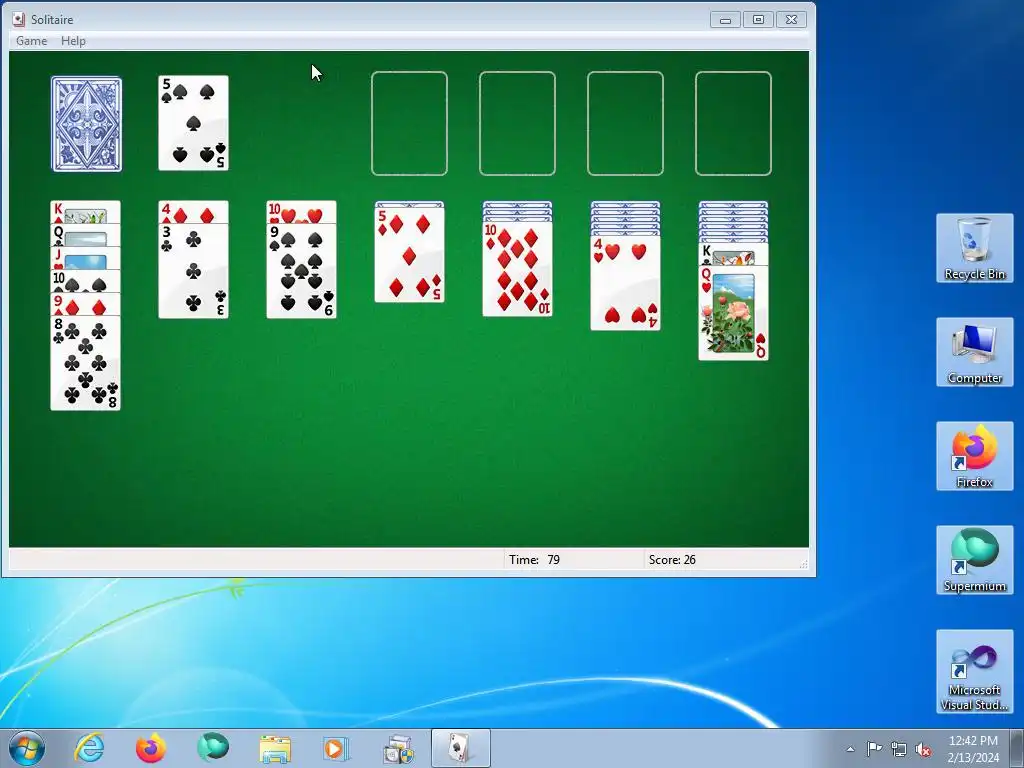Click the first empty foundation slot
This screenshot has height=768, width=1024.
409,123
